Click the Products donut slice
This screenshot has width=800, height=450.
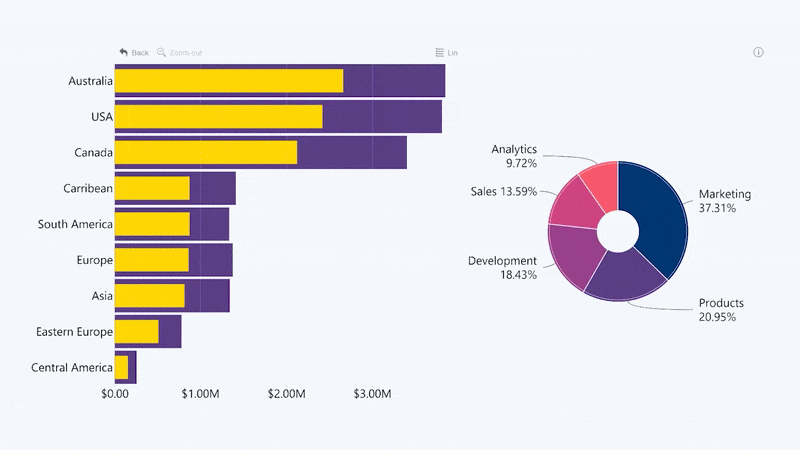628,277
